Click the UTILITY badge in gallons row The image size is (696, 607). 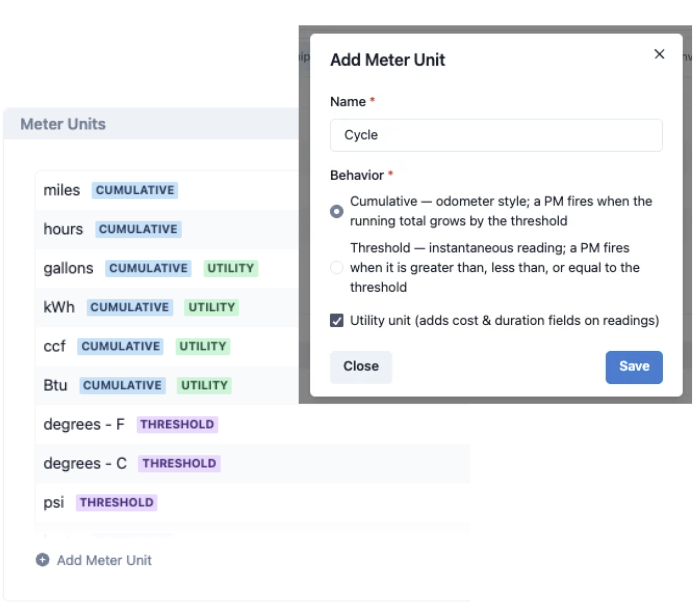(x=231, y=268)
